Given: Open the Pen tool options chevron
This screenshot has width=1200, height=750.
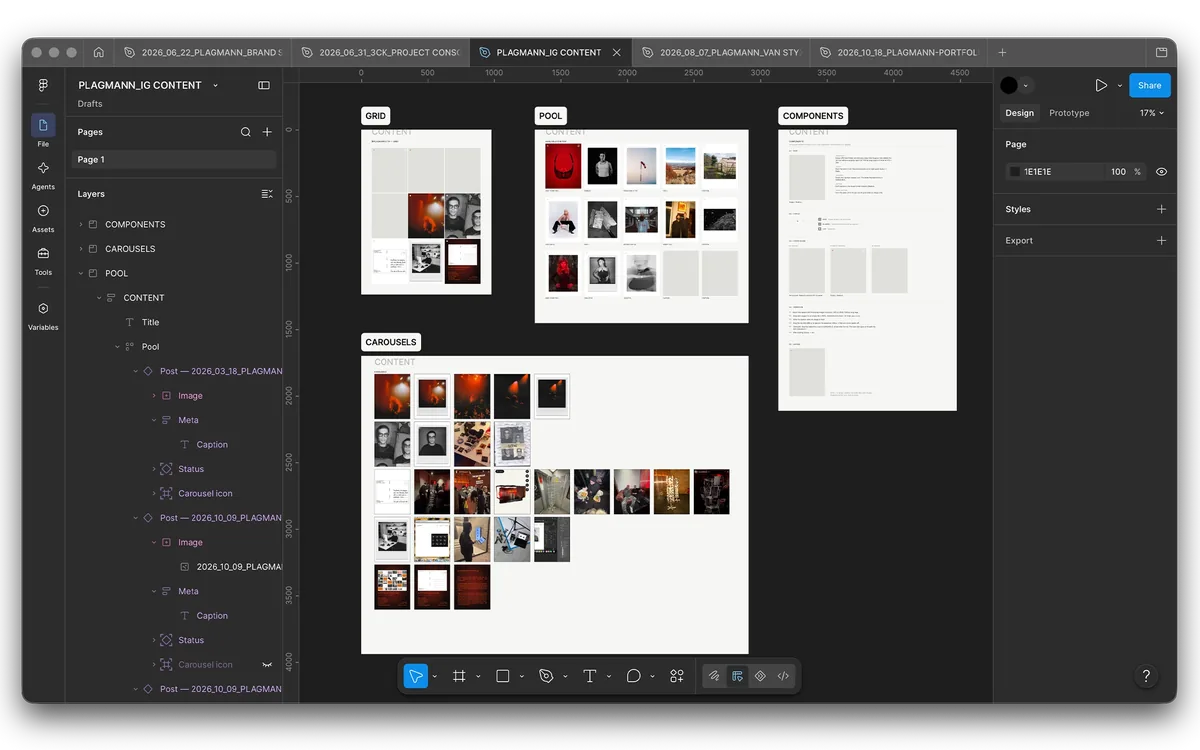Looking at the screenshot, I should tap(565, 677).
